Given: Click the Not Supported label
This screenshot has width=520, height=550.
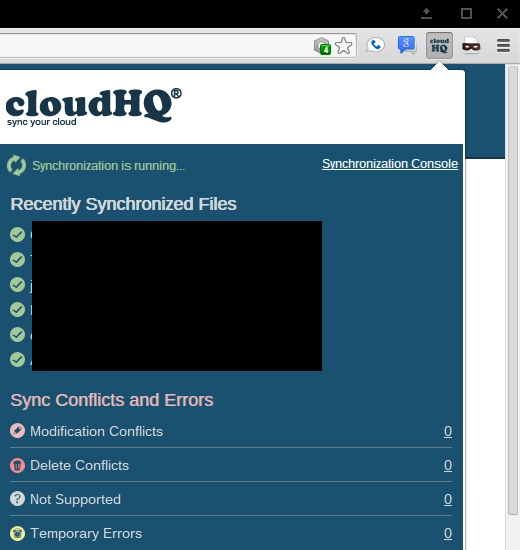Looking at the screenshot, I should pos(75,499).
